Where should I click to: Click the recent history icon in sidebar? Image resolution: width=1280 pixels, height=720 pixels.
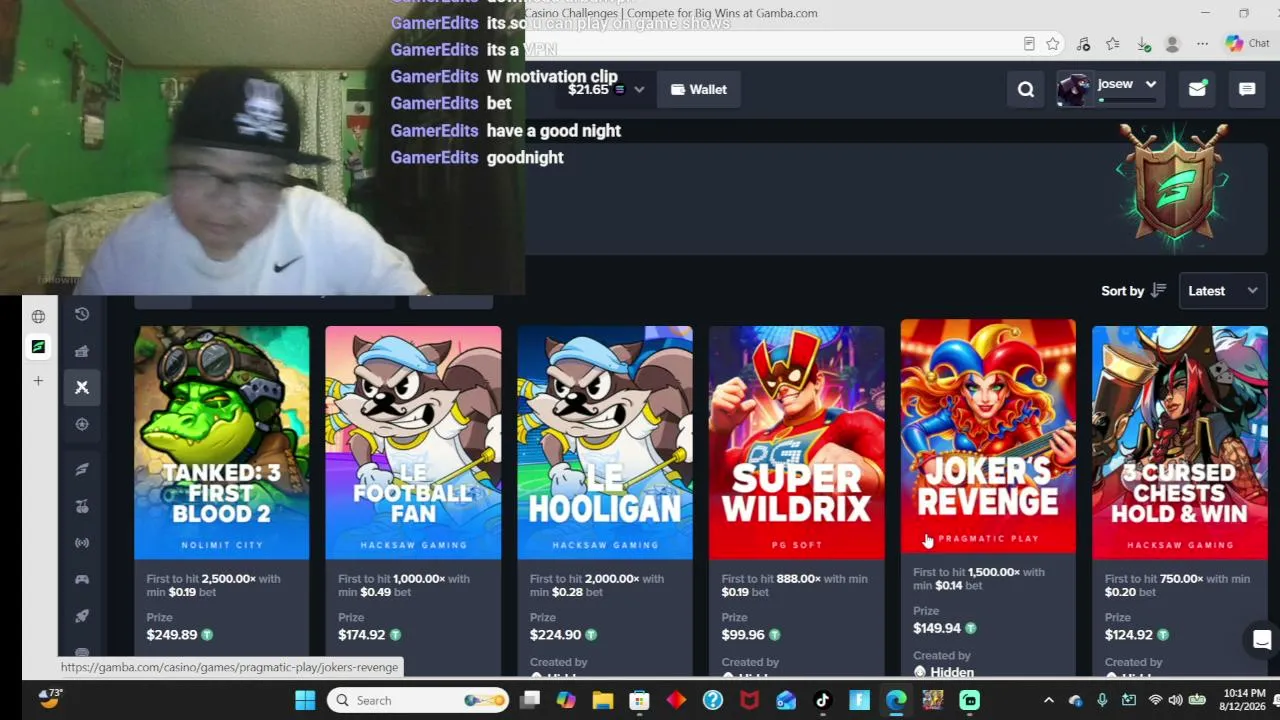[x=82, y=314]
